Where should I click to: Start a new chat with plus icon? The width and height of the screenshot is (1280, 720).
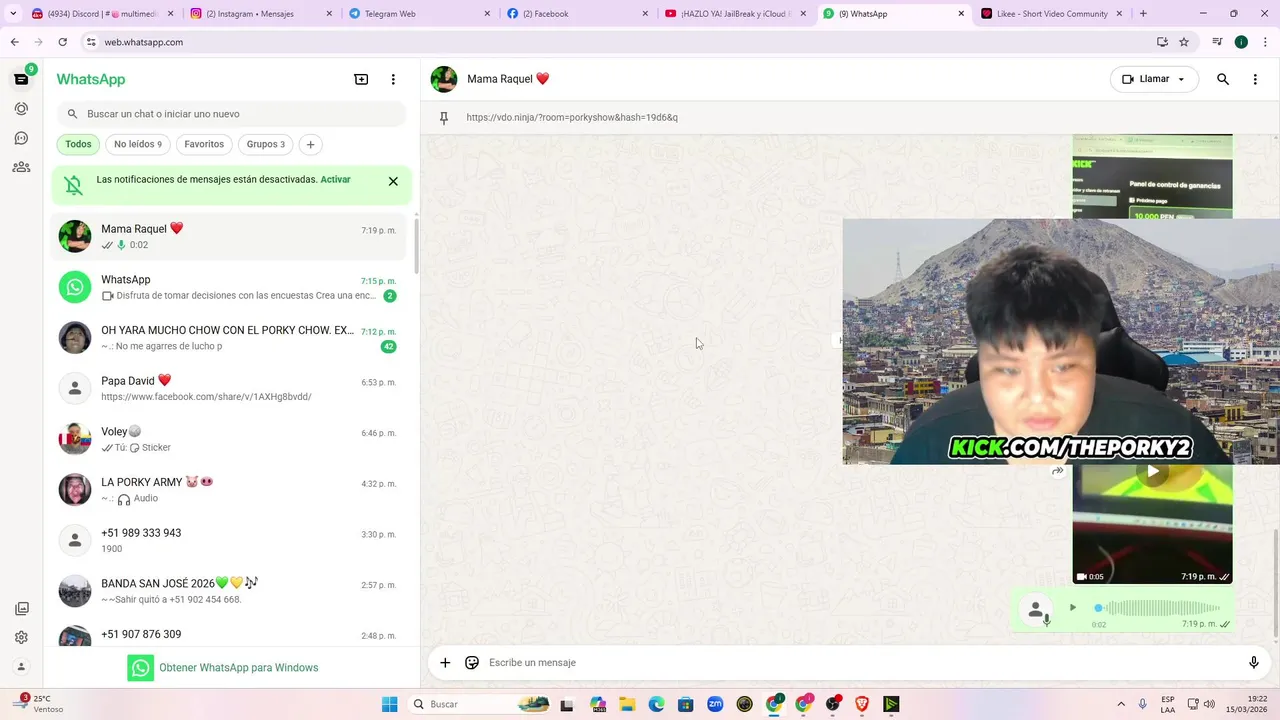361,79
